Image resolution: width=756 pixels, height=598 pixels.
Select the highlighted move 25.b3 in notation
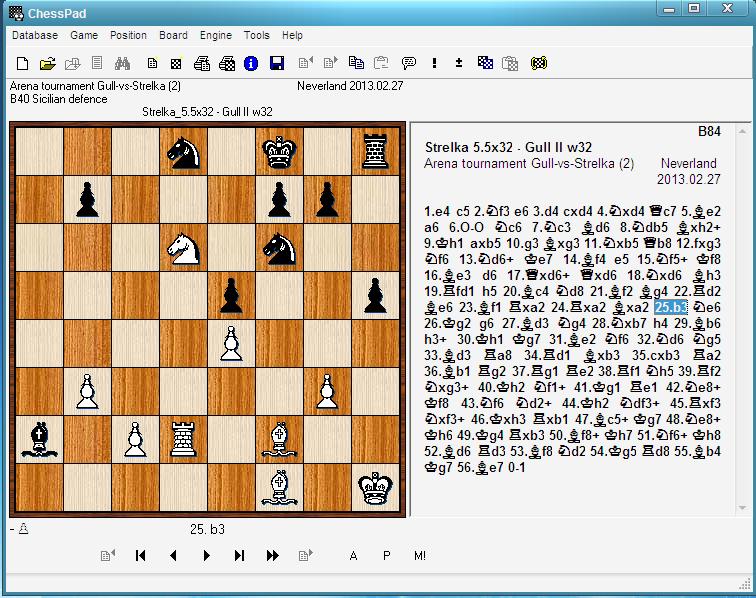(671, 307)
